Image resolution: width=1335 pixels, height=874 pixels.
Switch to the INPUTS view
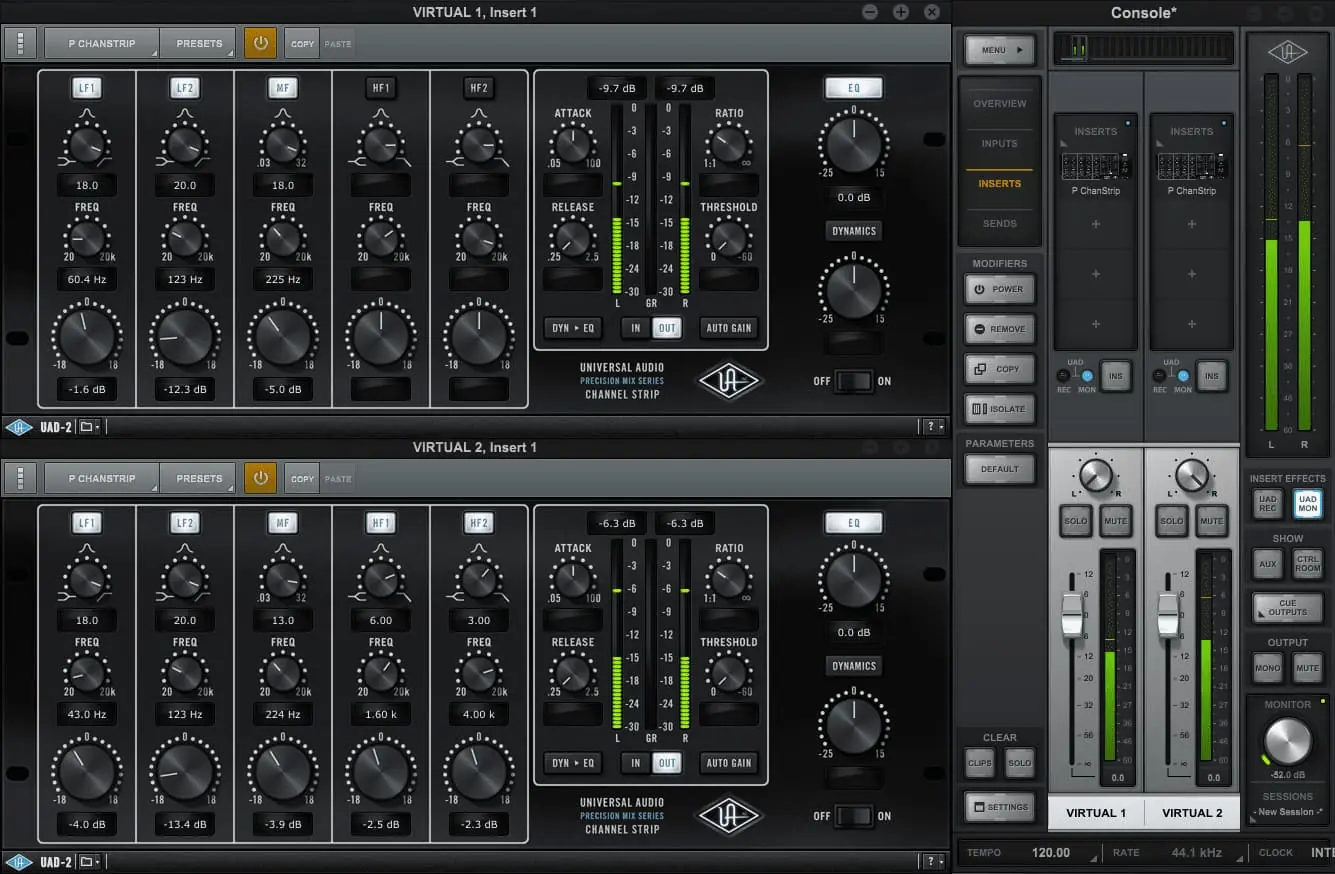click(x=1000, y=144)
